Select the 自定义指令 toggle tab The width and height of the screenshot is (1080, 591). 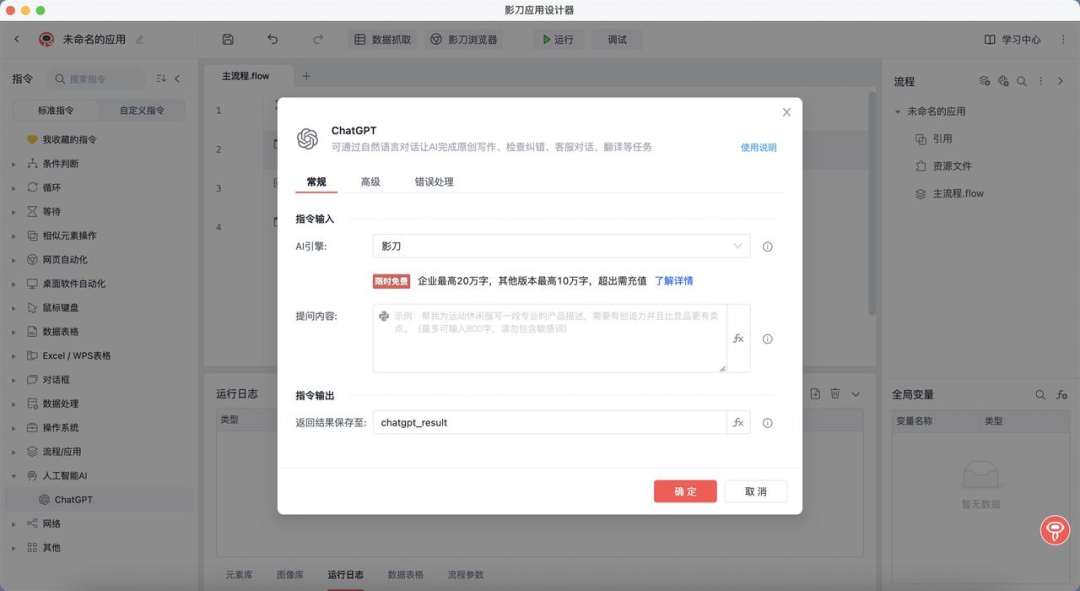(x=142, y=110)
